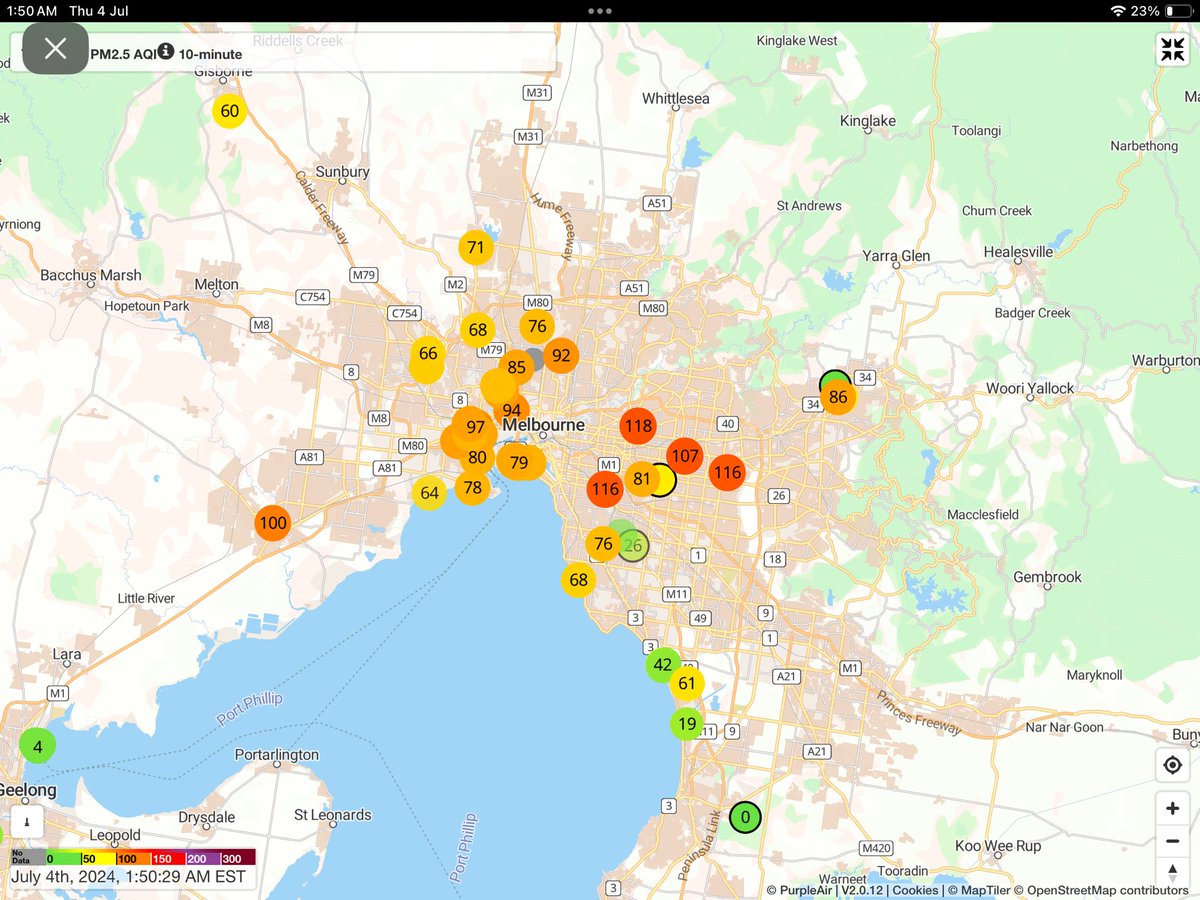The image size is (1200, 900).
Task: Select the sensor marker reading 79
Action: coord(518,462)
